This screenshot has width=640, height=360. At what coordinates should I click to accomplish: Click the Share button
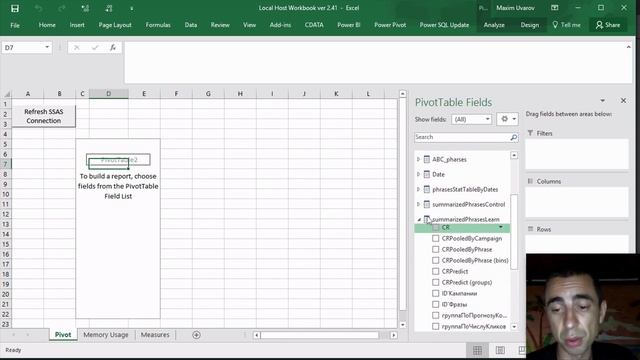tap(608, 25)
